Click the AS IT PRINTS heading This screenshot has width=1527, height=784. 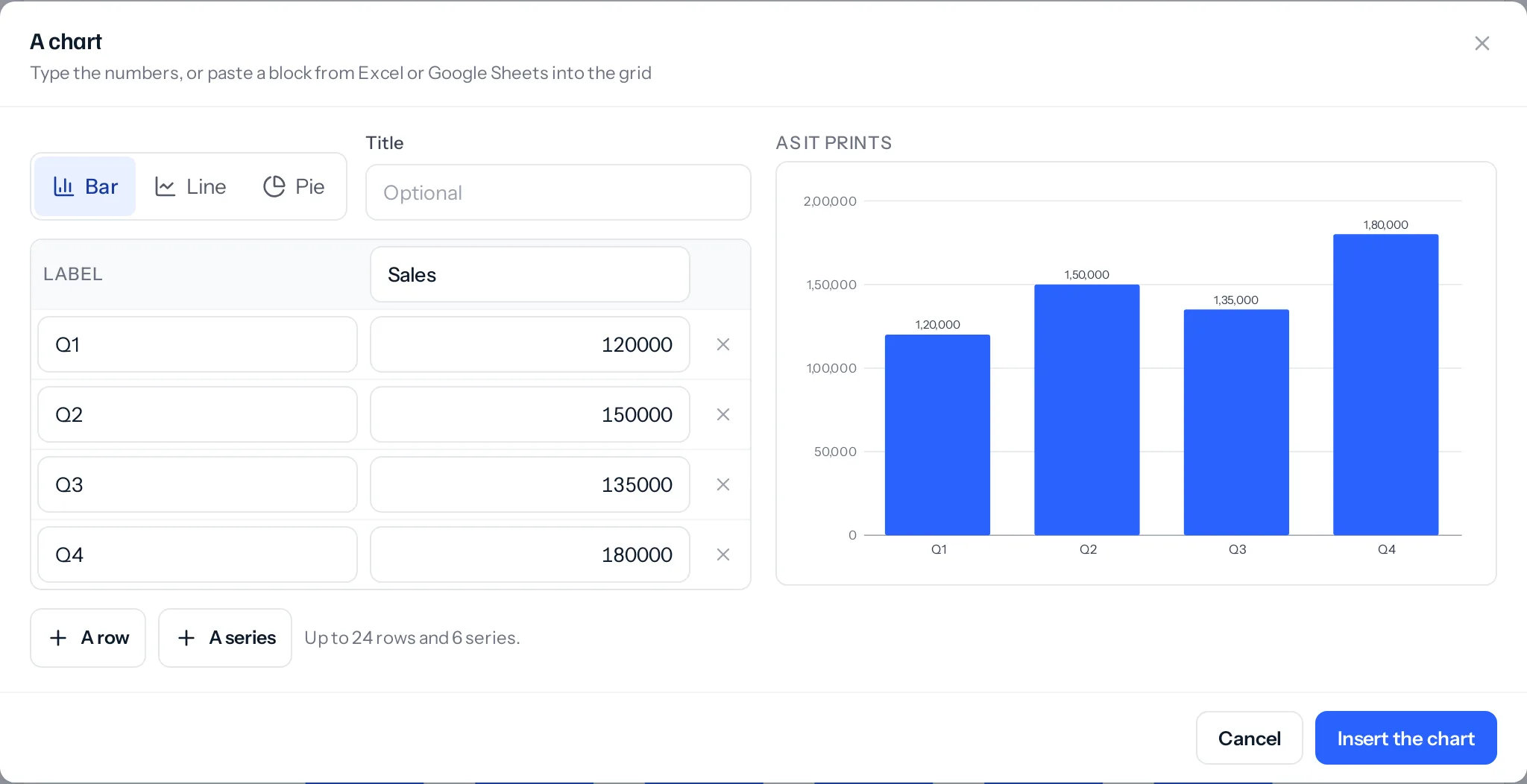point(834,142)
